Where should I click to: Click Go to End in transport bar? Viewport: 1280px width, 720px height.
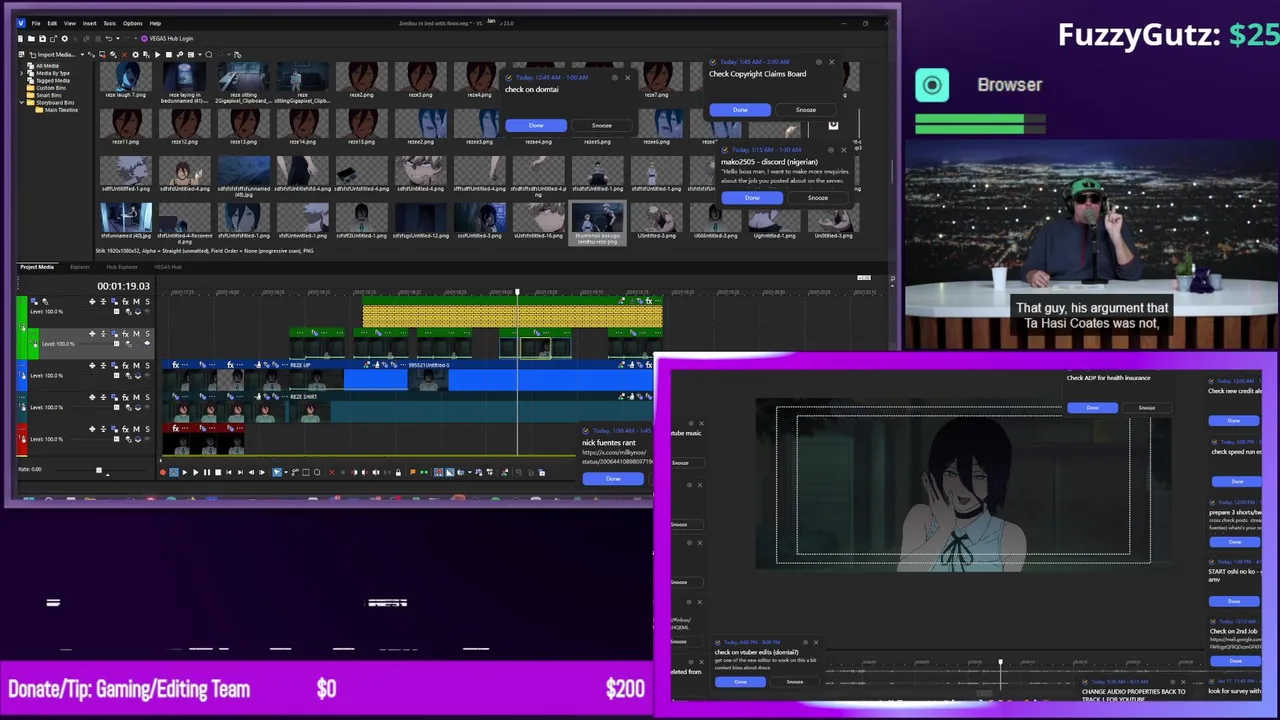pyautogui.click(x=240, y=472)
